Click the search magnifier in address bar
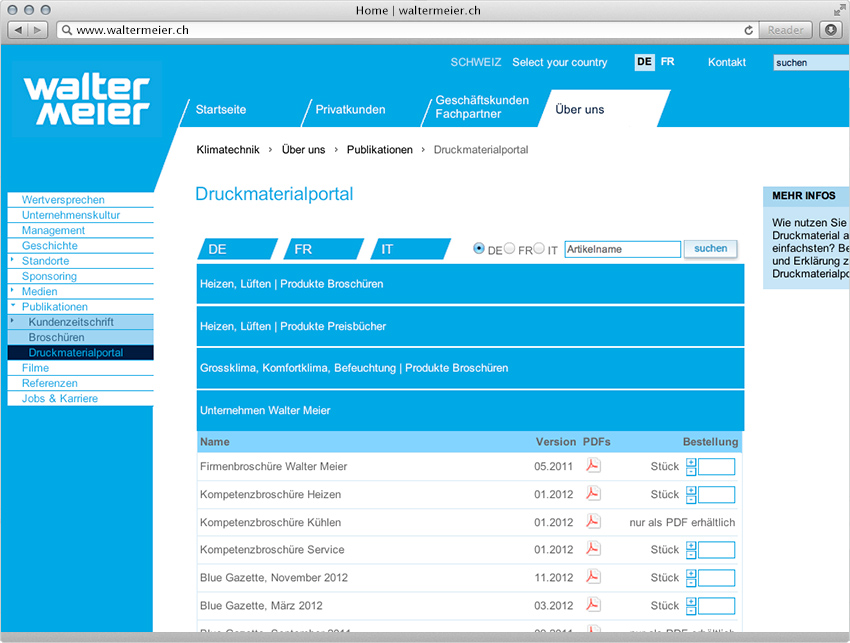Image resolution: width=850 pixels, height=643 pixels. (67, 30)
